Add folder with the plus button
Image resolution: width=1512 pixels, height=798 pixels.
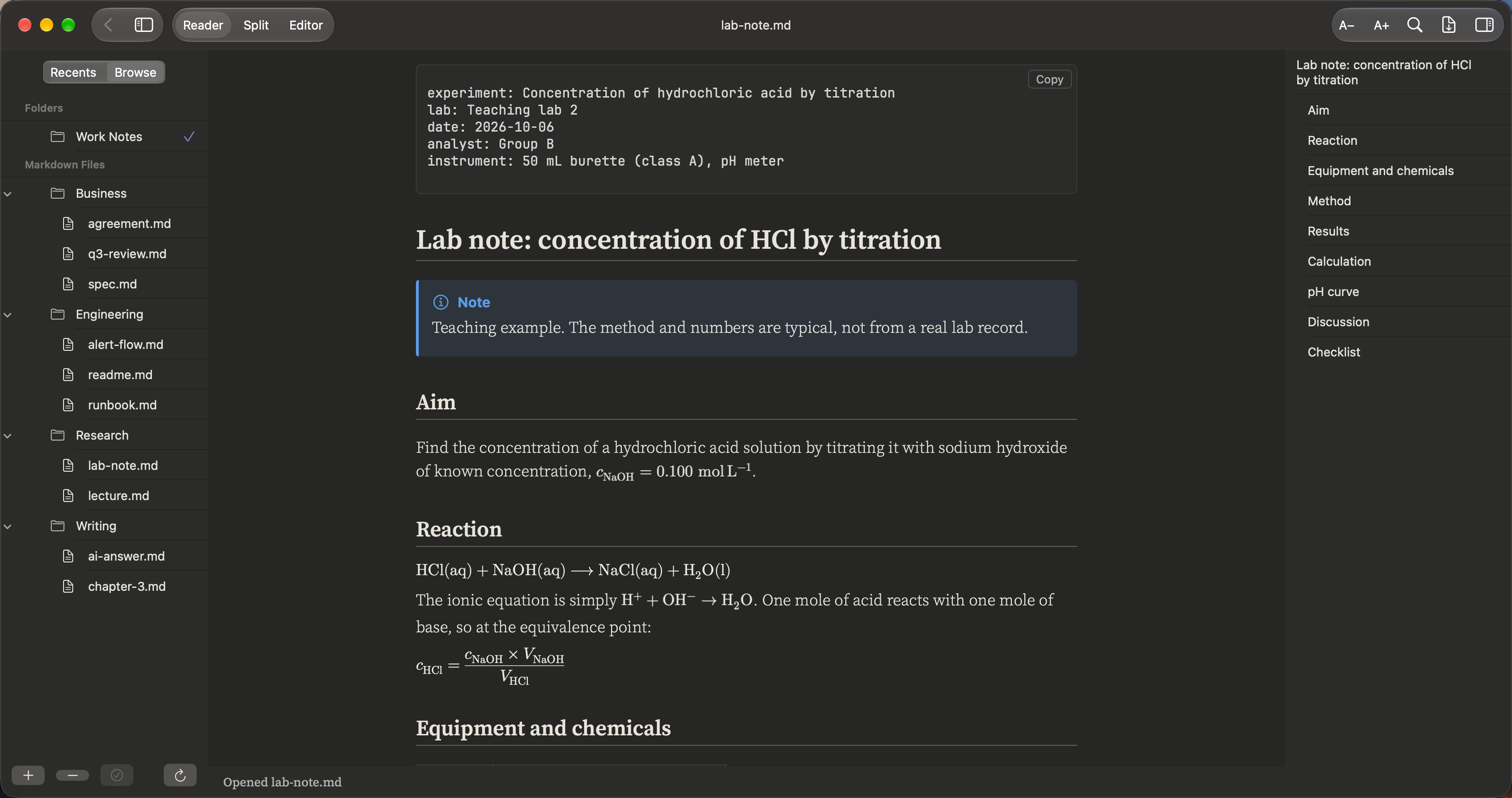(x=28, y=775)
